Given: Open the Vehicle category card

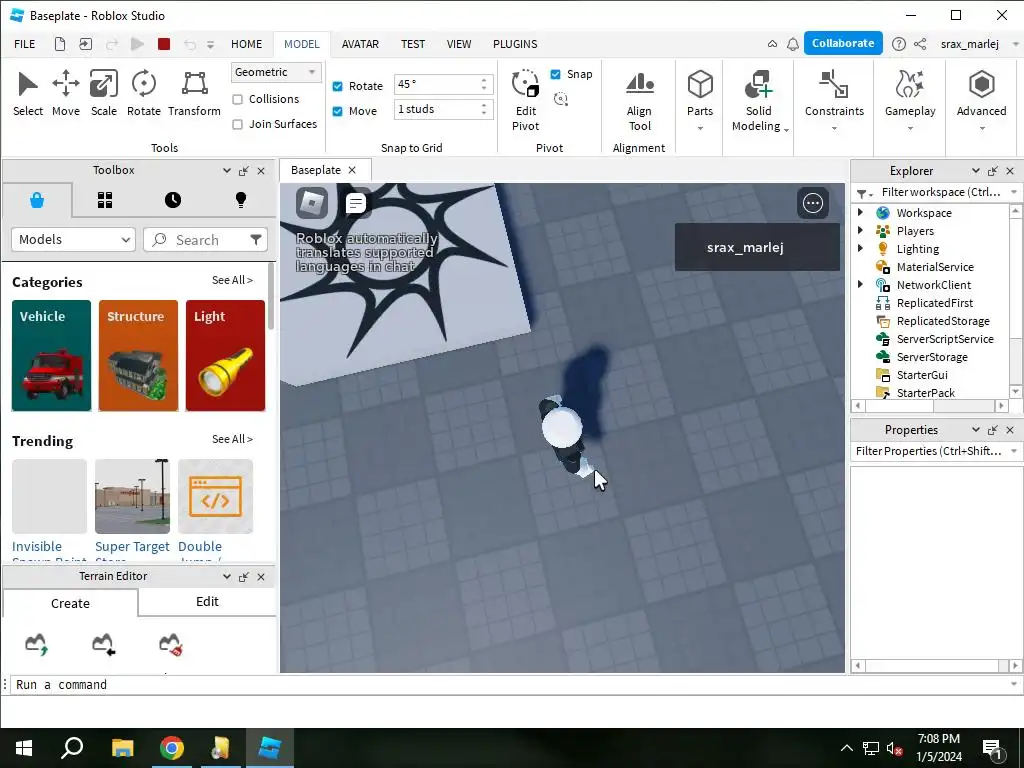Looking at the screenshot, I should pyautogui.click(x=51, y=355).
